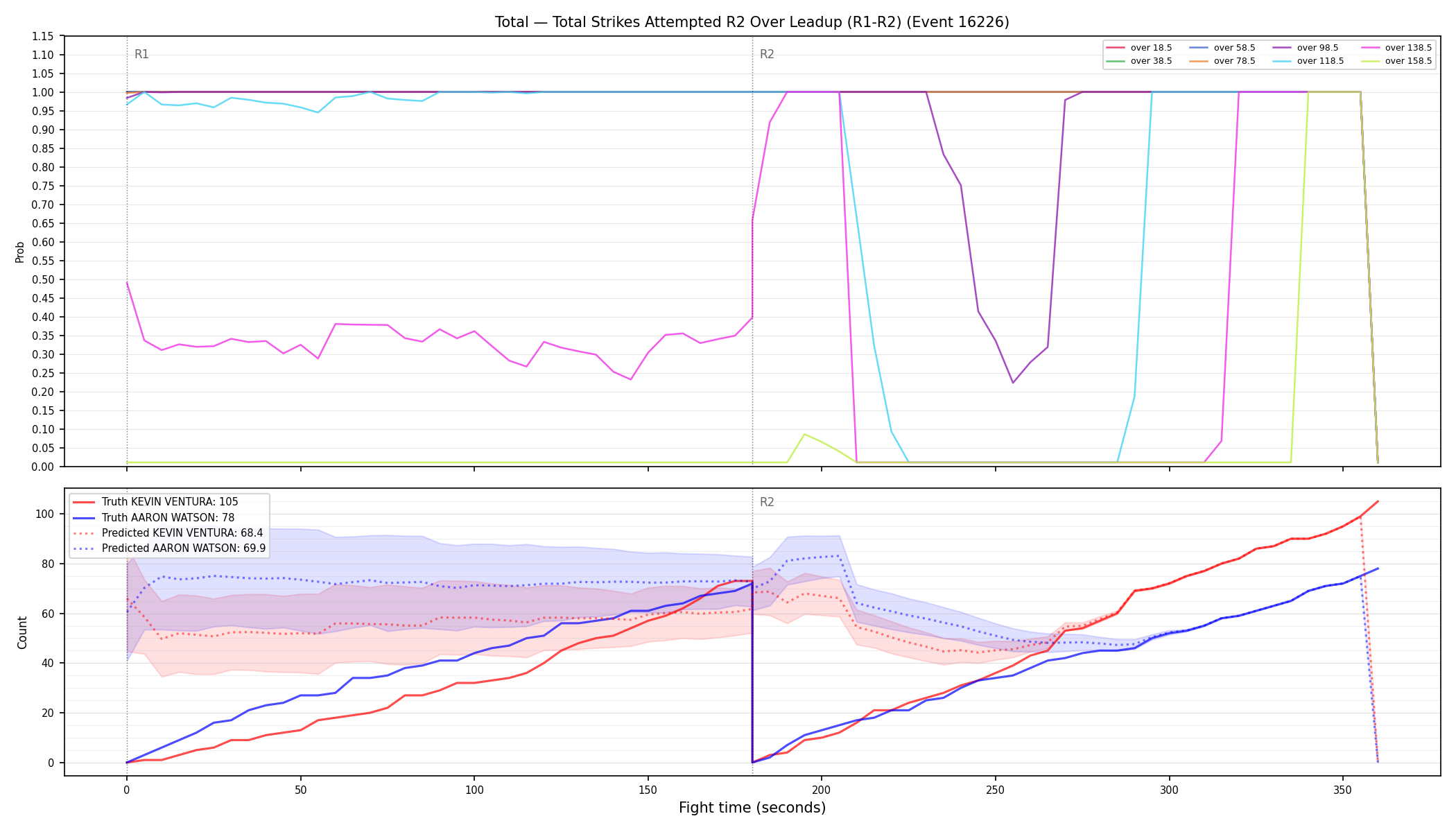Click the 'over 78.5' legend entry
The width and height of the screenshot is (1456, 832).
pos(1223,61)
